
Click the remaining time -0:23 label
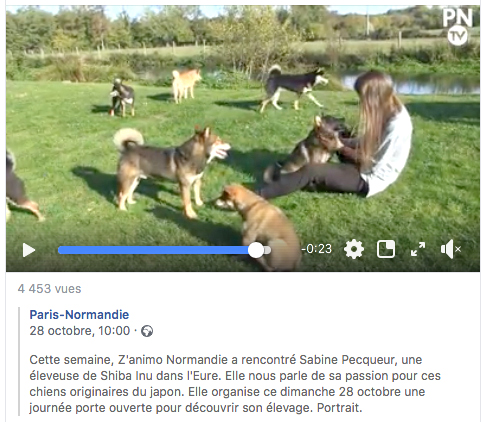(x=316, y=249)
